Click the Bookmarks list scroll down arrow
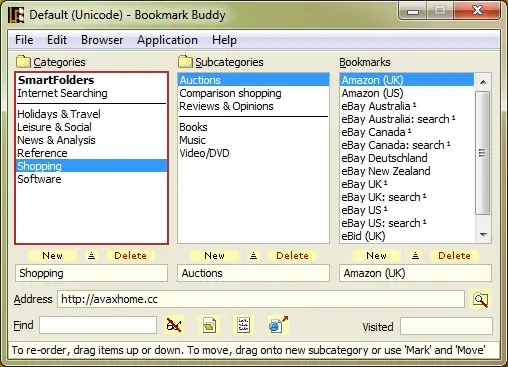The height and width of the screenshot is (367, 508). point(483,235)
